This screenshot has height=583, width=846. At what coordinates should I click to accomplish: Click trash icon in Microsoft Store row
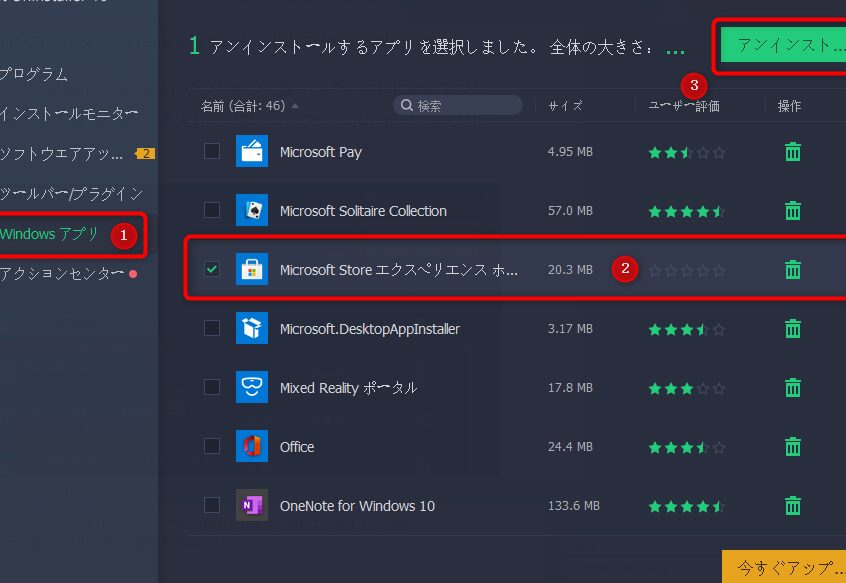793,269
